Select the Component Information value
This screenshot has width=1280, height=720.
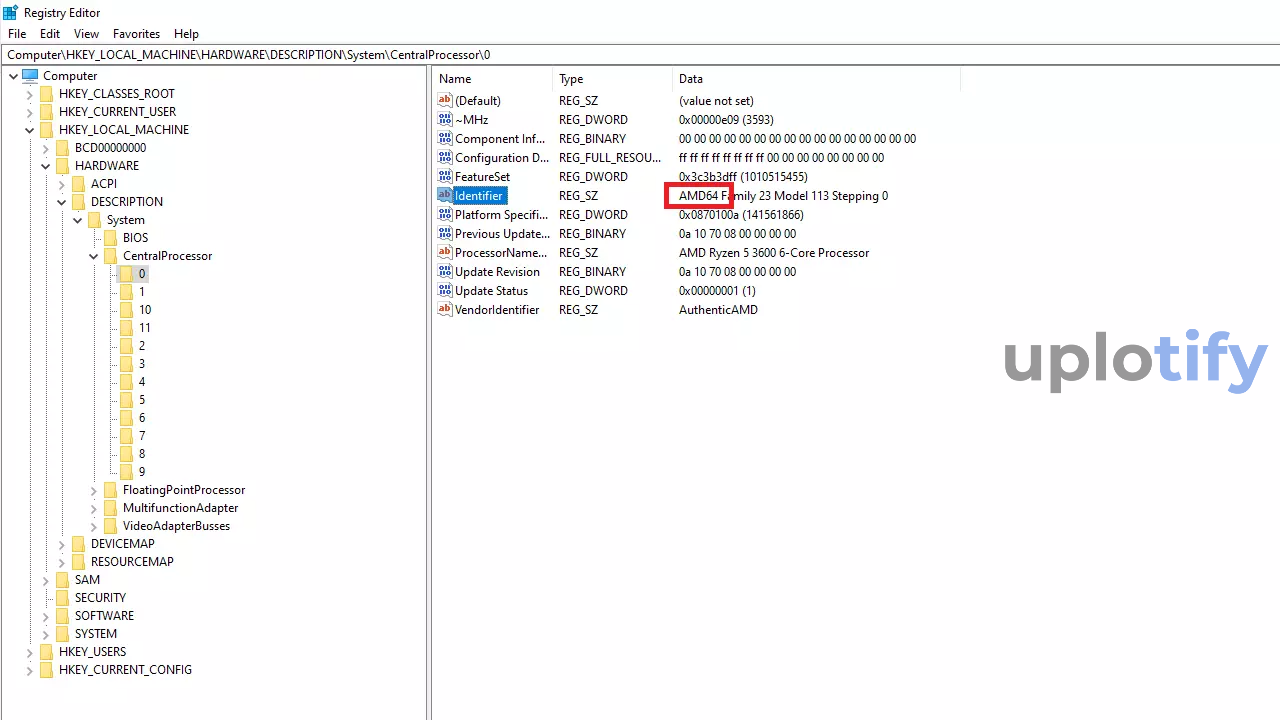click(500, 138)
